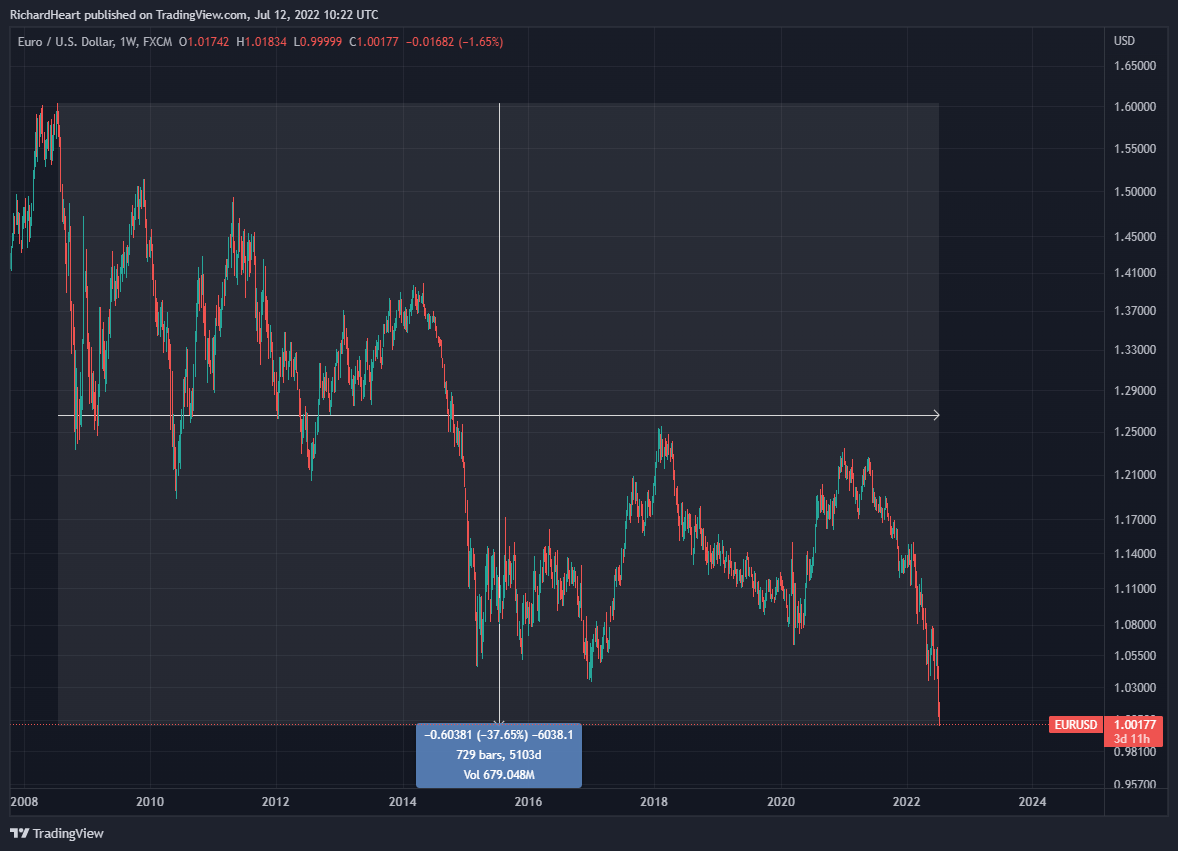Click the 2016 label on the time axis
This screenshot has width=1178, height=851.
point(528,801)
